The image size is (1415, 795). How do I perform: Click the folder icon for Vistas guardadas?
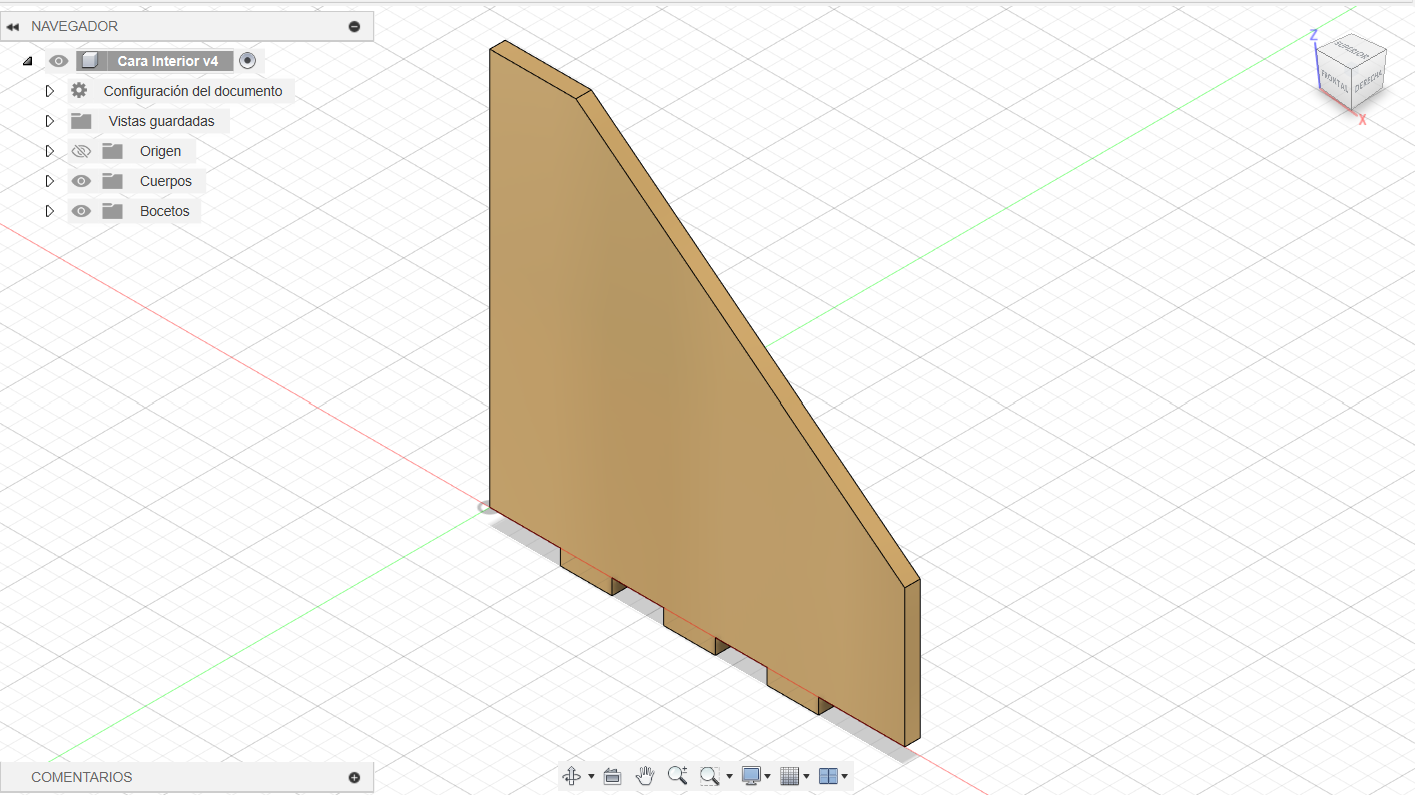tap(81, 121)
